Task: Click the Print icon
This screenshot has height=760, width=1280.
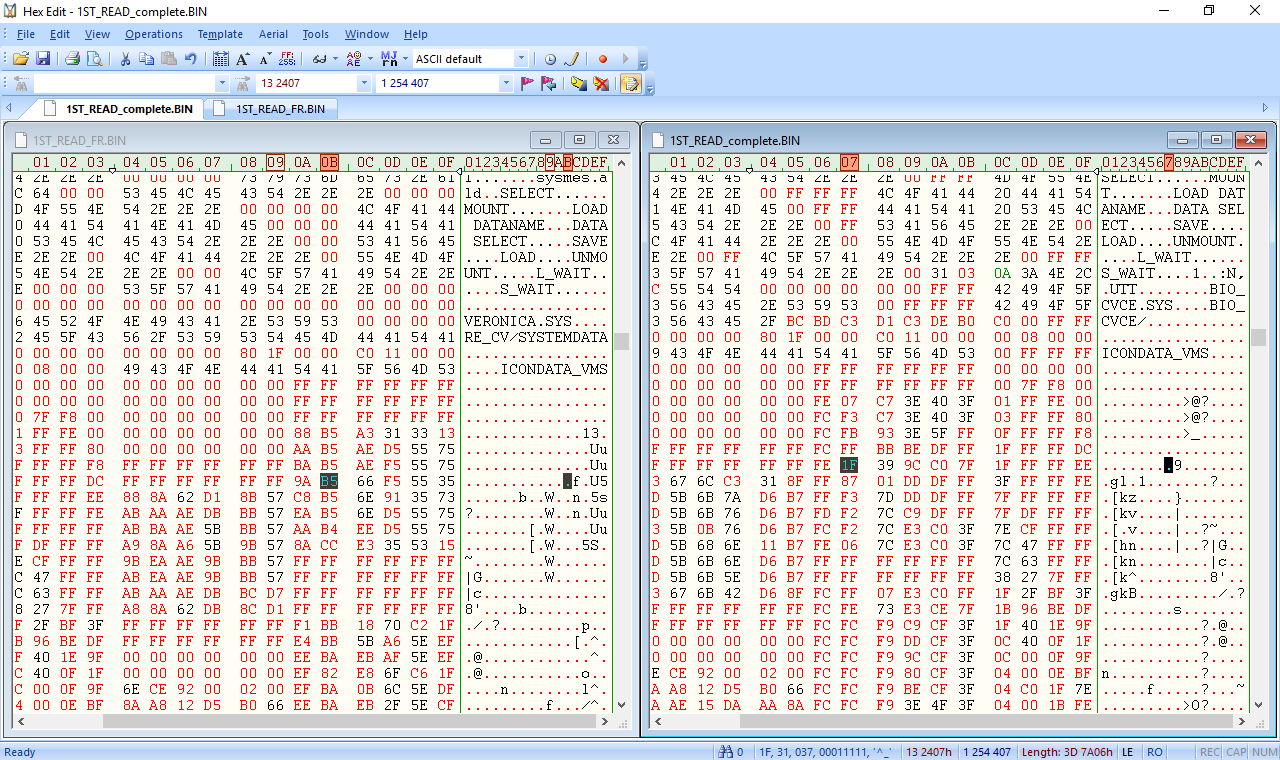Action: pyautogui.click(x=73, y=59)
